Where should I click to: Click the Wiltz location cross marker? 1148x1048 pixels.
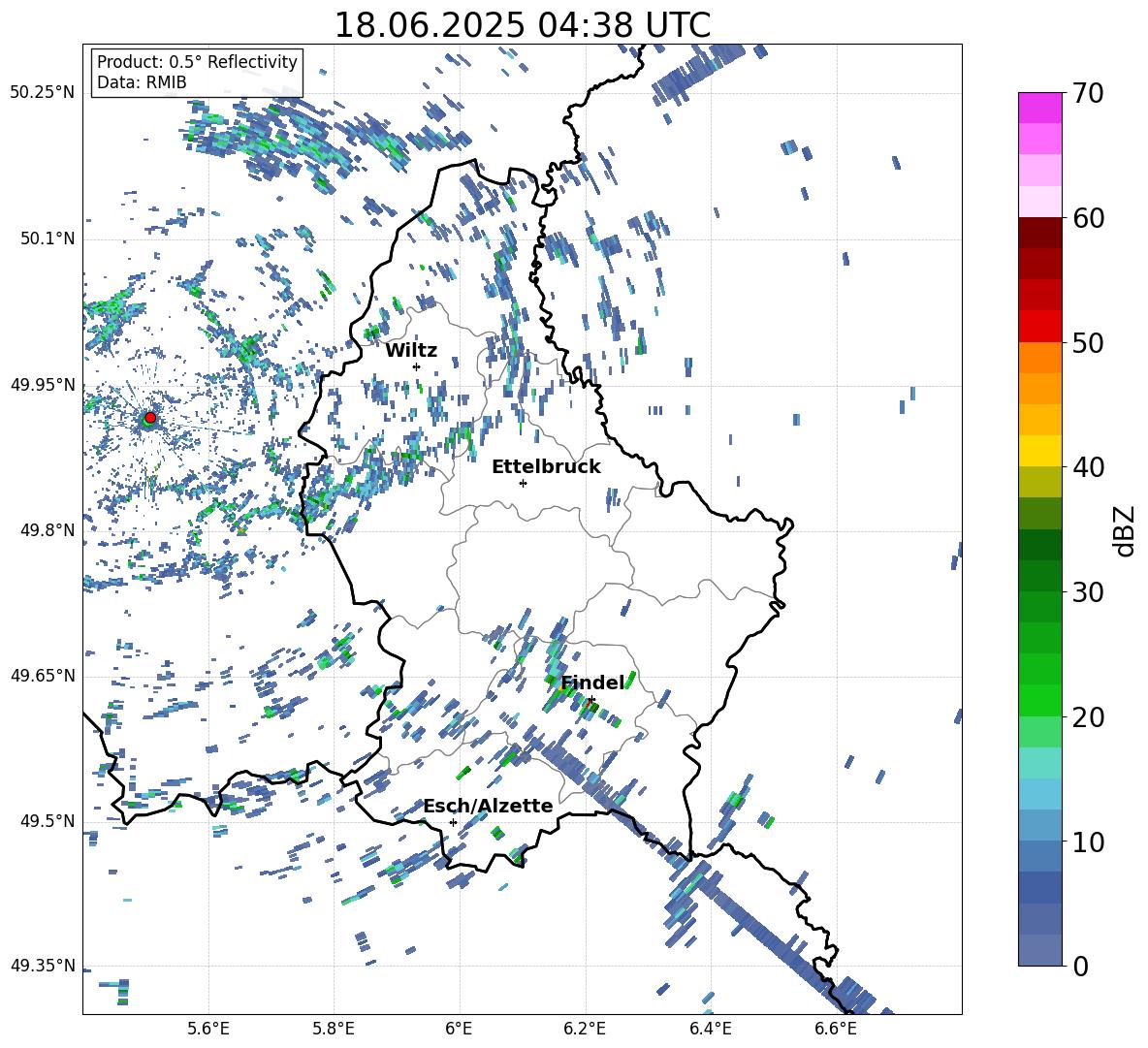pyautogui.click(x=417, y=366)
